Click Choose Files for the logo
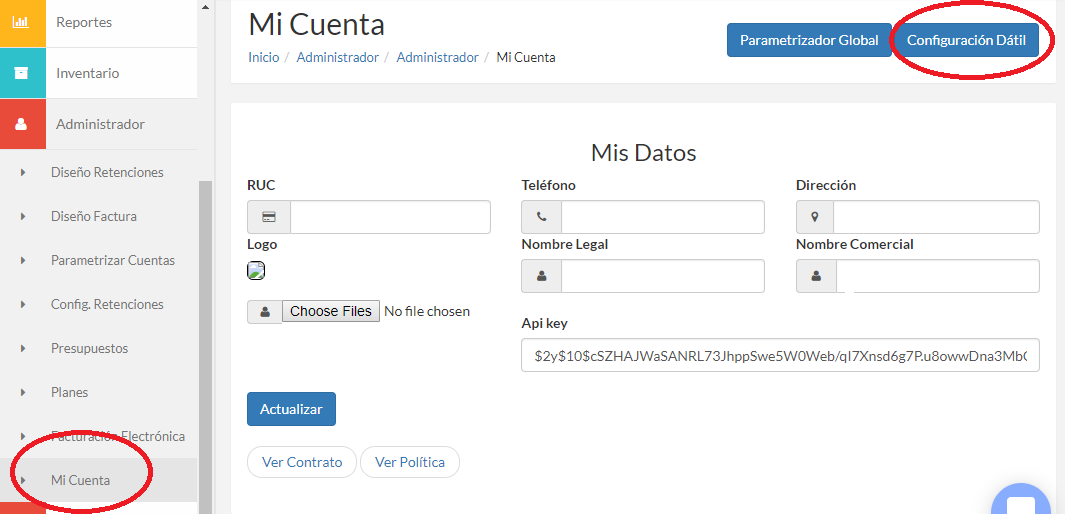This screenshot has width=1065, height=514. (331, 312)
